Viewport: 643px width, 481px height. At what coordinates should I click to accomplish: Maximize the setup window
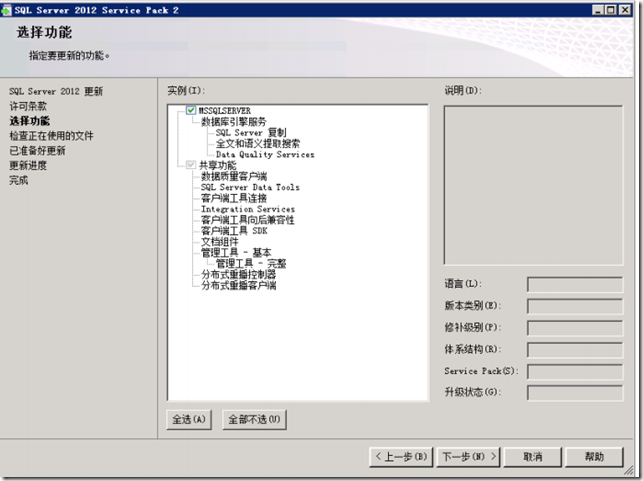click(x=611, y=10)
